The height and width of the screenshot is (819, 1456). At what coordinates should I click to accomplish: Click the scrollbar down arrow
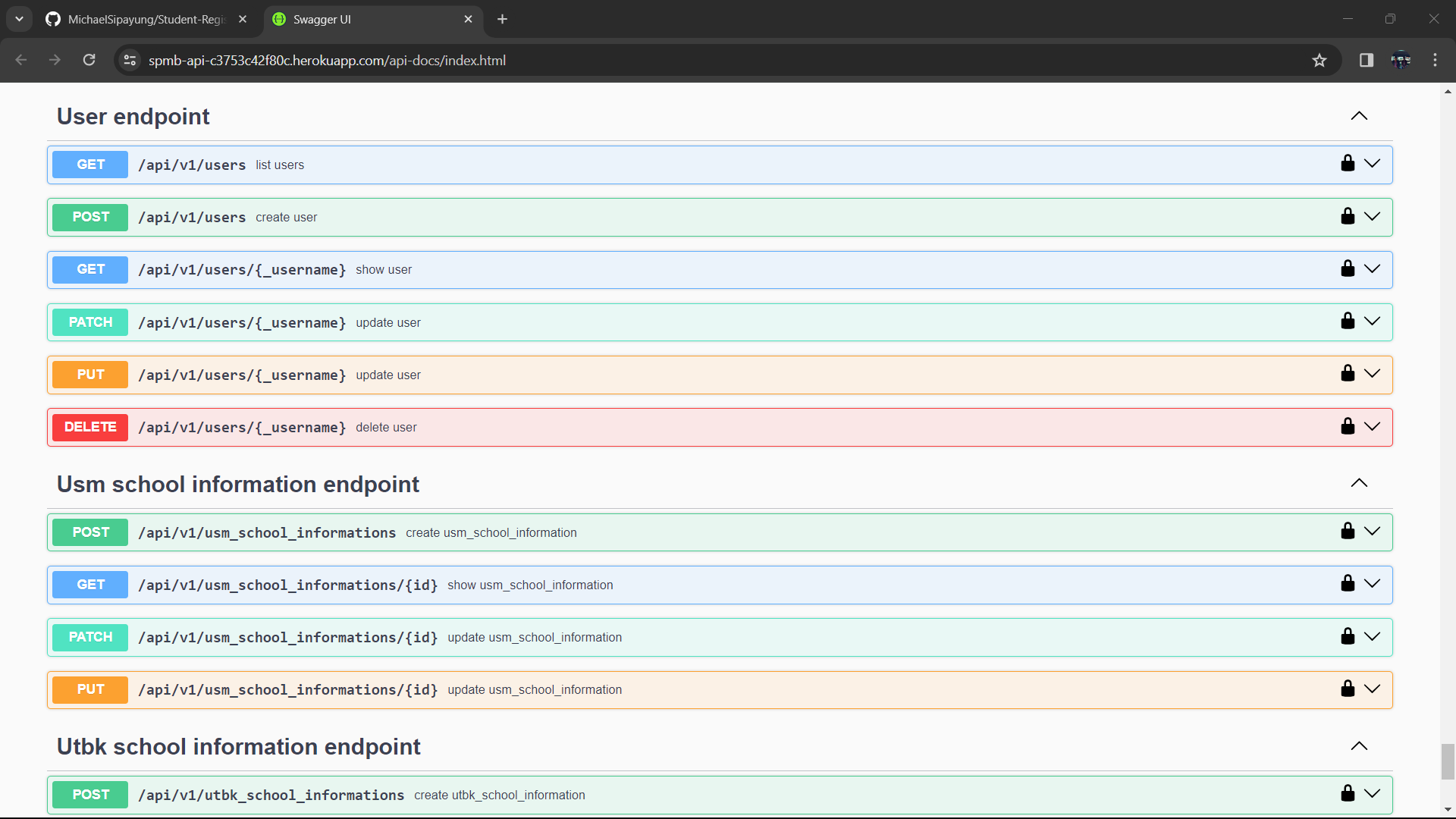[1448, 811]
